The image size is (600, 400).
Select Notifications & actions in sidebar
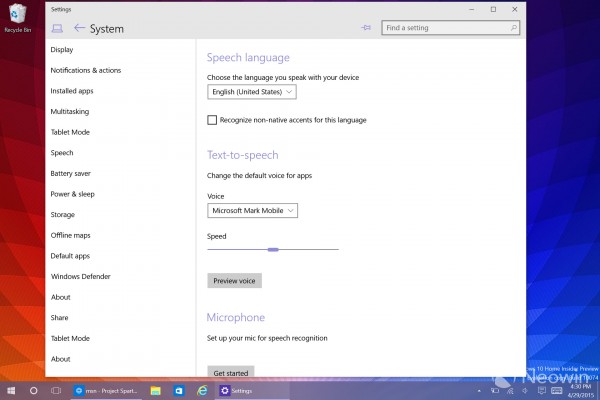pos(86,70)
